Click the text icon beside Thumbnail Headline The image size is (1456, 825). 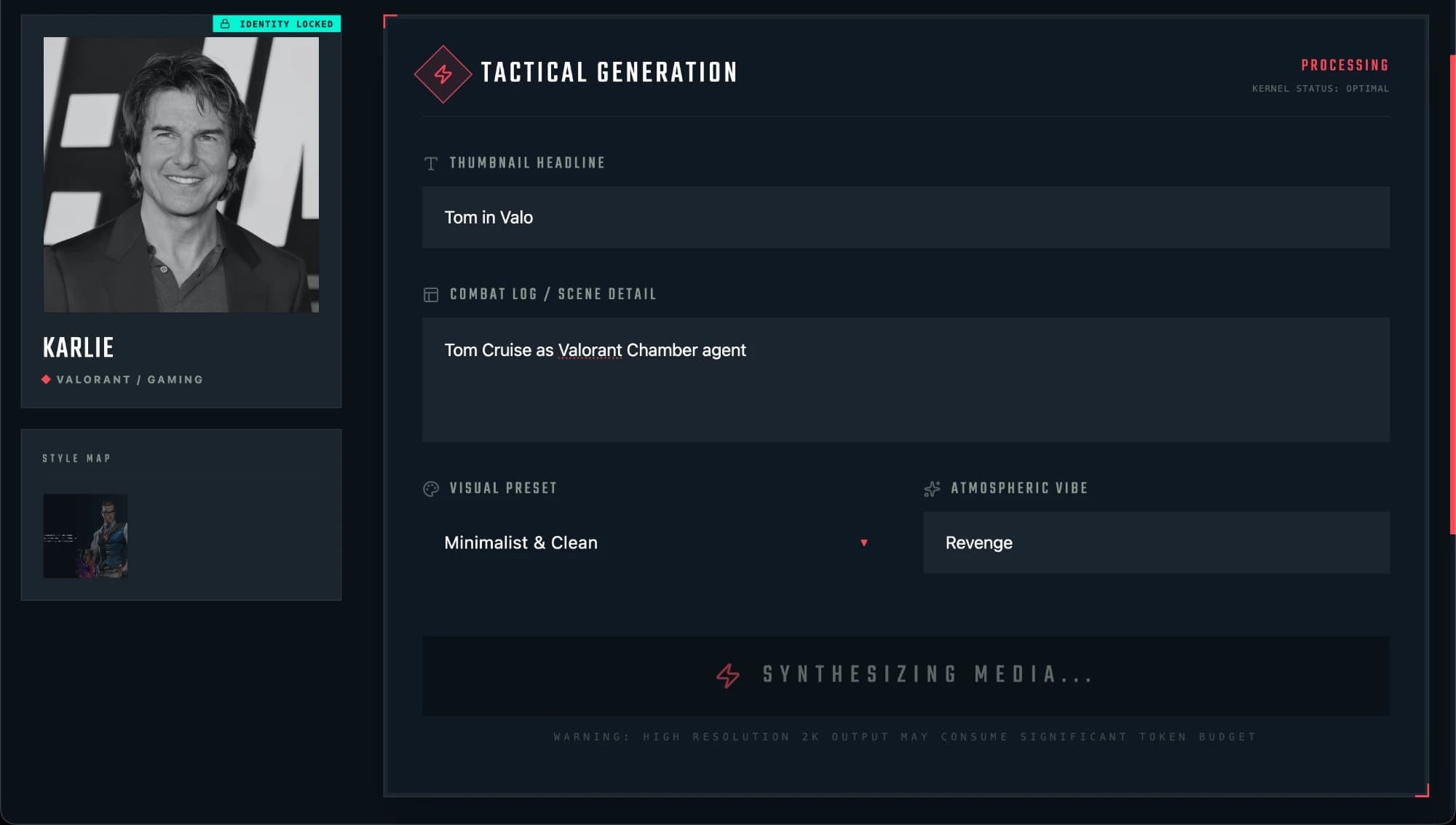[431, 163]
